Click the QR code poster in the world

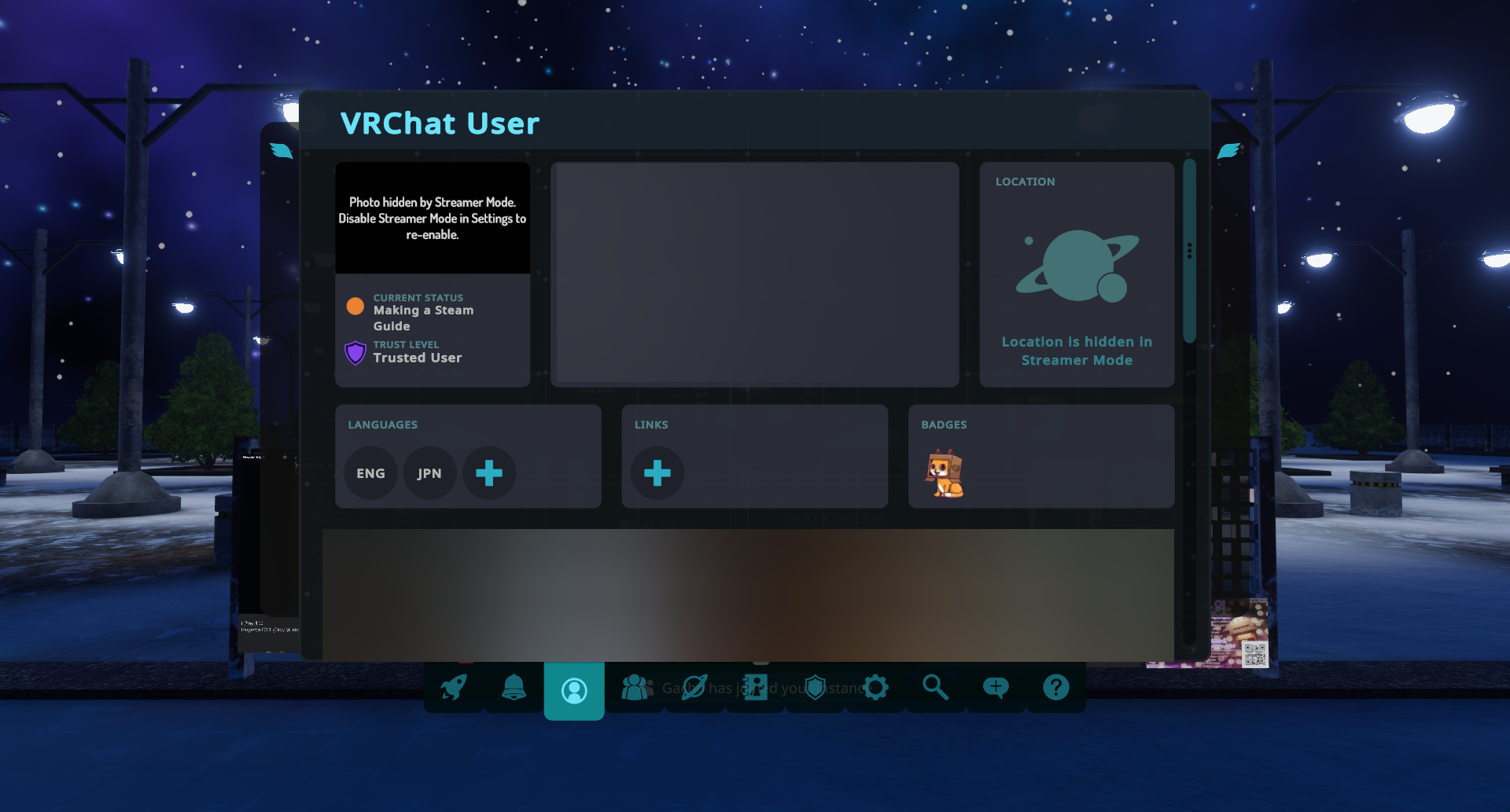1254,652
